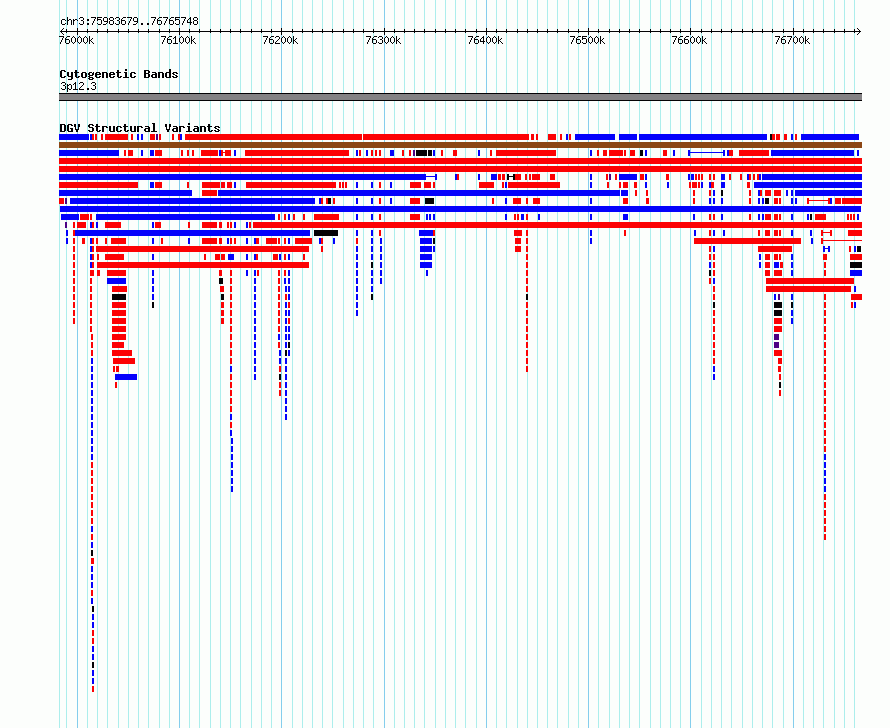
Task: Select the blue bar beneath the red stack near 76050k
Action: point(126,377)
